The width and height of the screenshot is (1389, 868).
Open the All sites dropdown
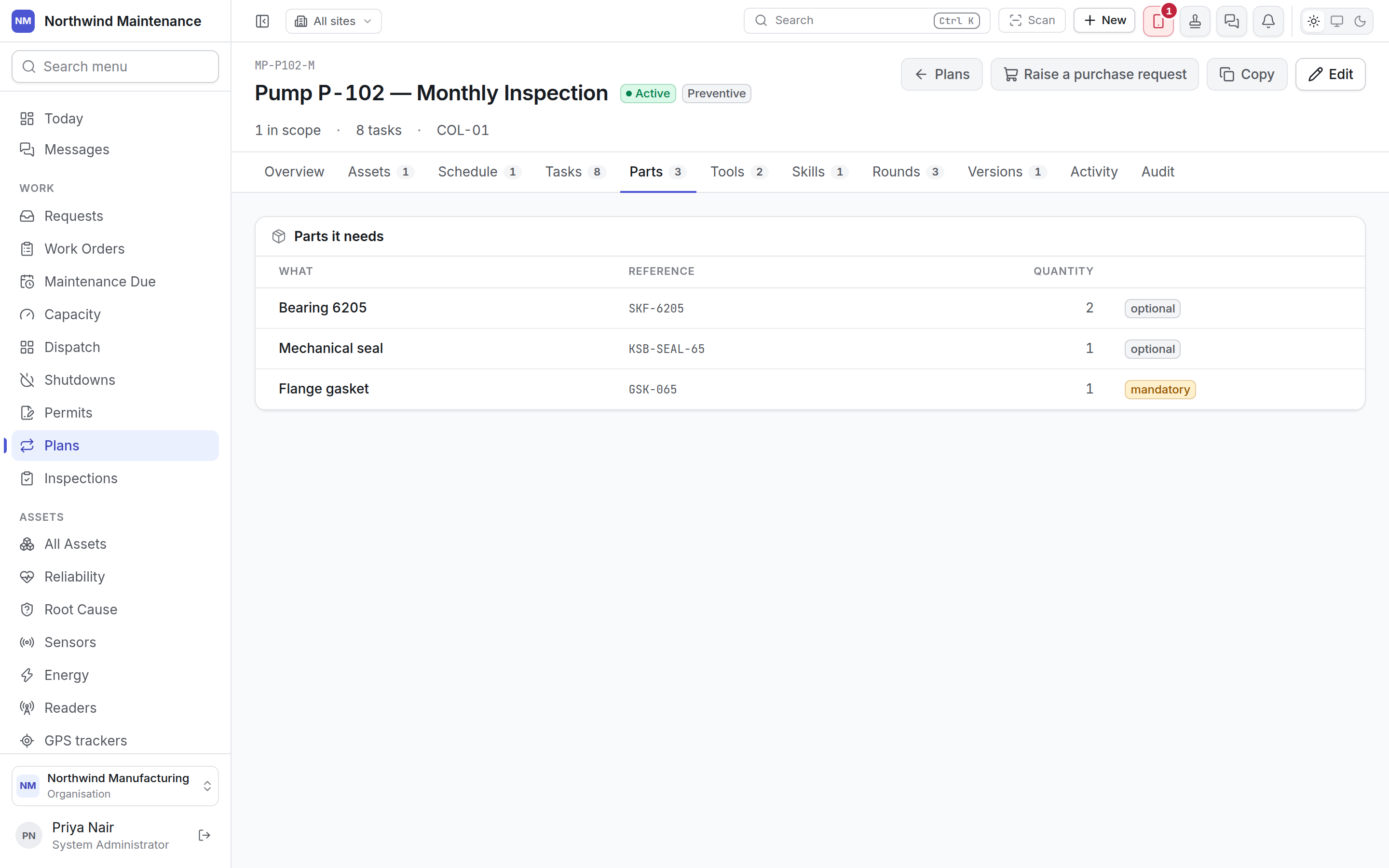click(333, 21)
